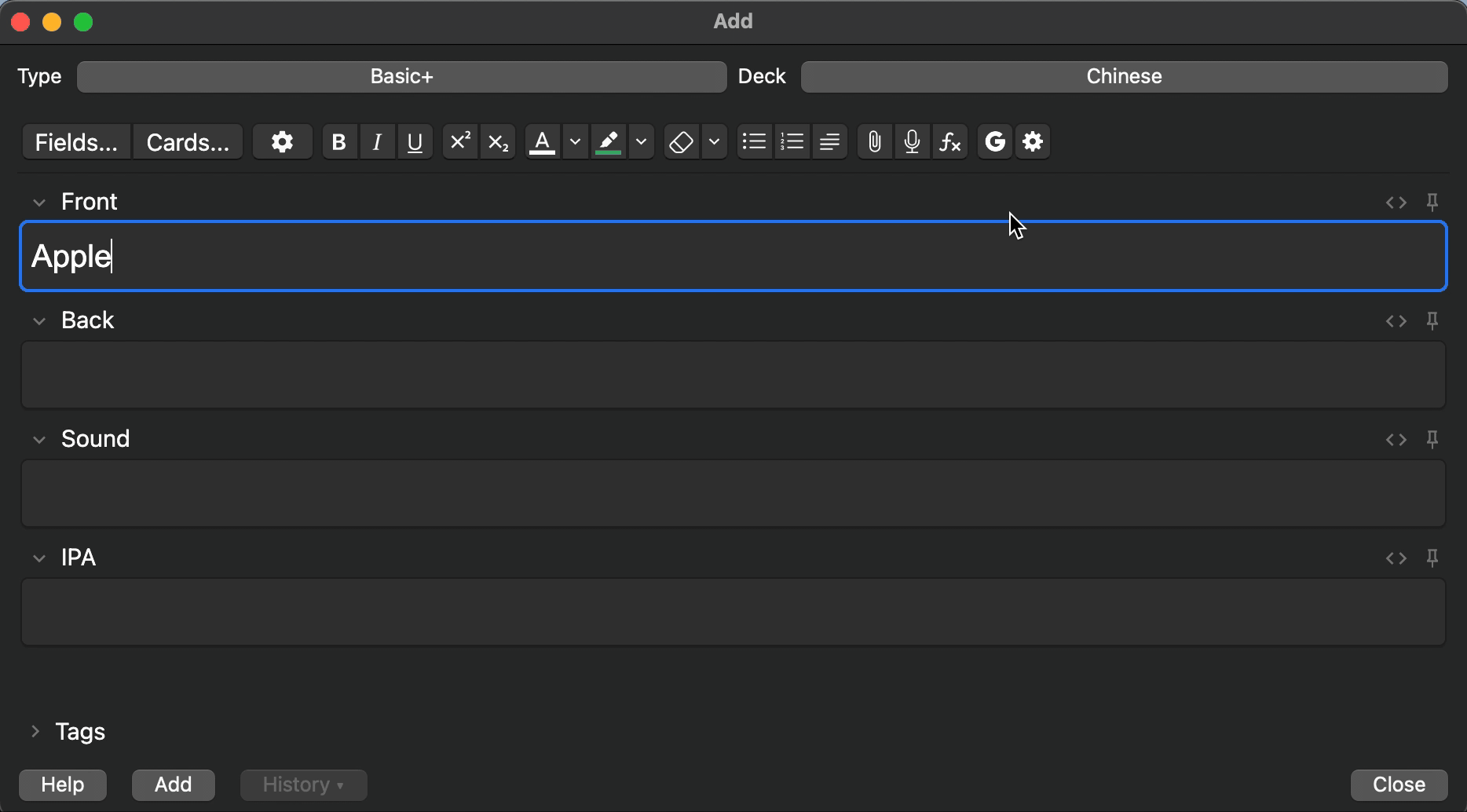Click the highlight color swatch button
Viewport: 1467px width, 812px height.
click(608, 142)
